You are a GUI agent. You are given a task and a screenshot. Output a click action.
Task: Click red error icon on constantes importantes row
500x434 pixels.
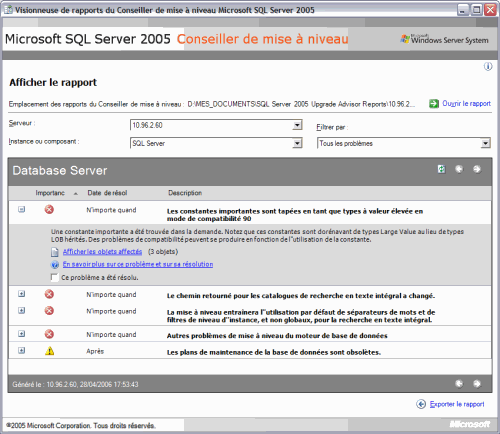(x=49, y=209)
